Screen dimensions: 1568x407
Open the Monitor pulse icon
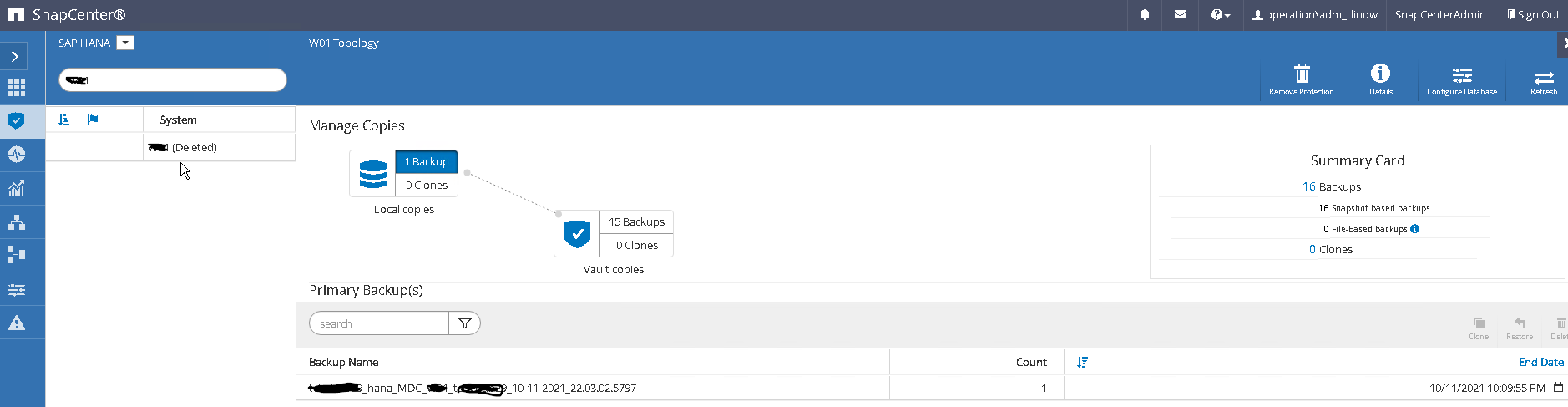(16, 154)
